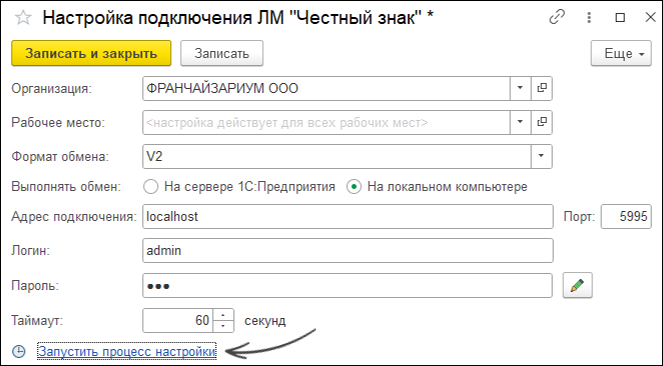This screenshot has width=663, height=366.
Task: Maximize the settings window
Action: [x=620, y=18]
